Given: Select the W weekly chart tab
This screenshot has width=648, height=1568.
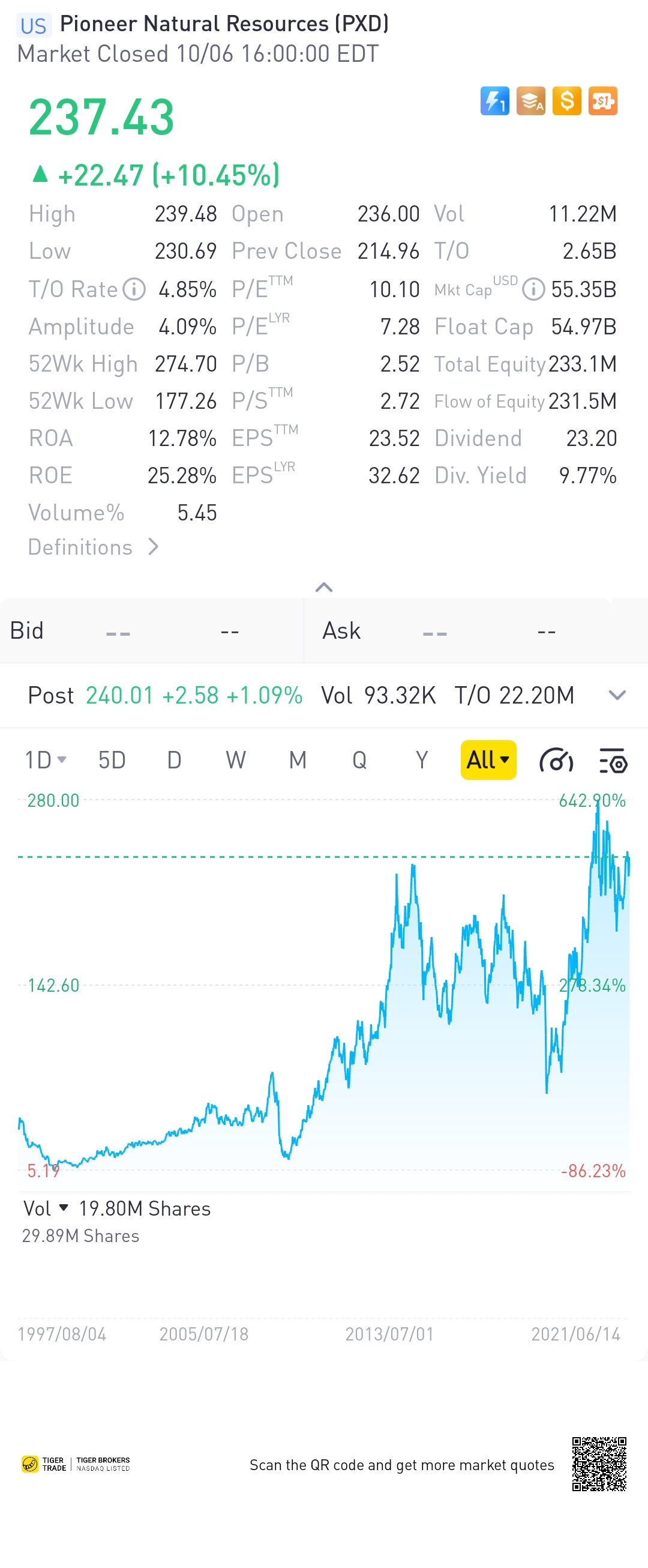Looking at the screenshot, I should (x=235, y=760).
